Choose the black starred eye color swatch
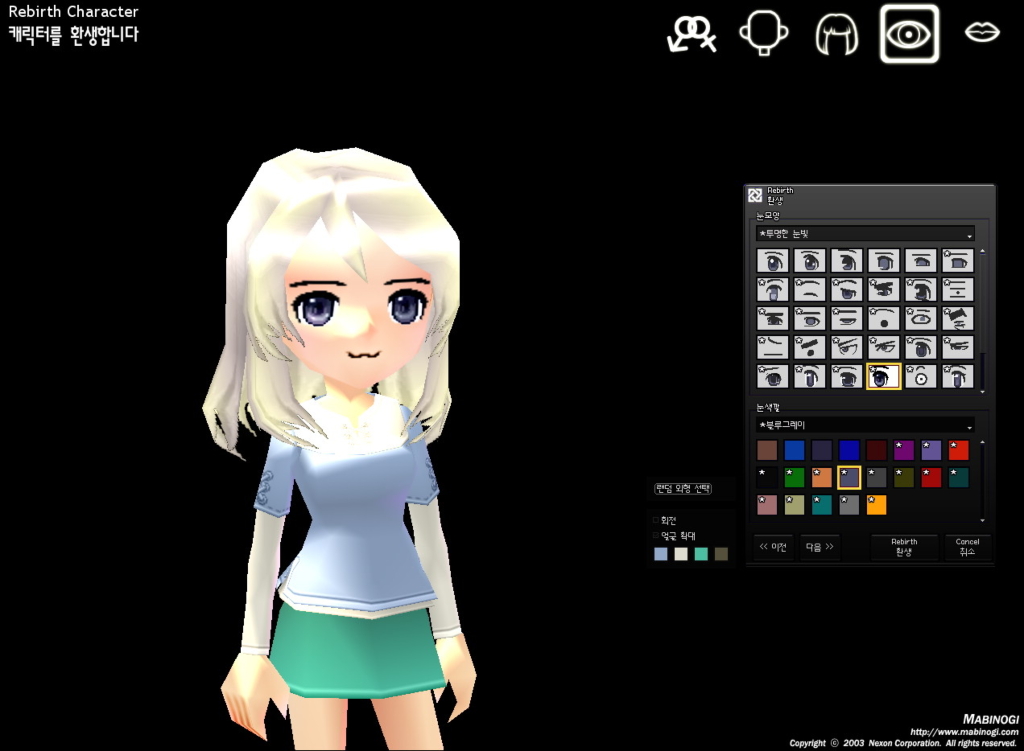1024x751 pixels. 767,477
